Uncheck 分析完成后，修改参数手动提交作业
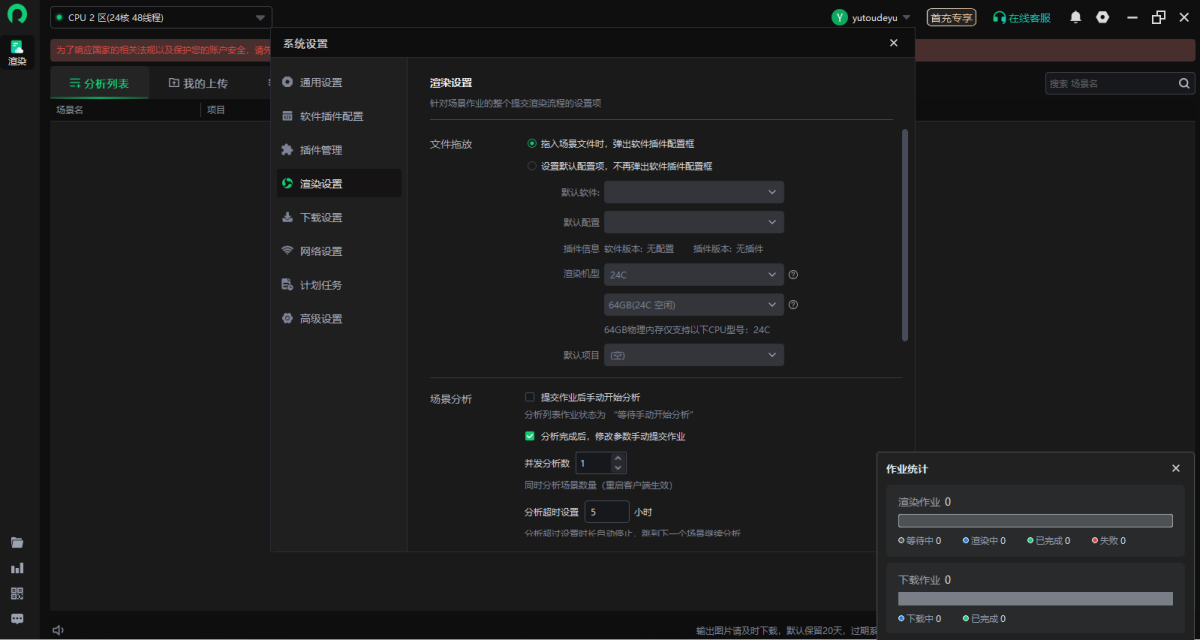This screenshot has width=1200, height=640. (530, 436)
